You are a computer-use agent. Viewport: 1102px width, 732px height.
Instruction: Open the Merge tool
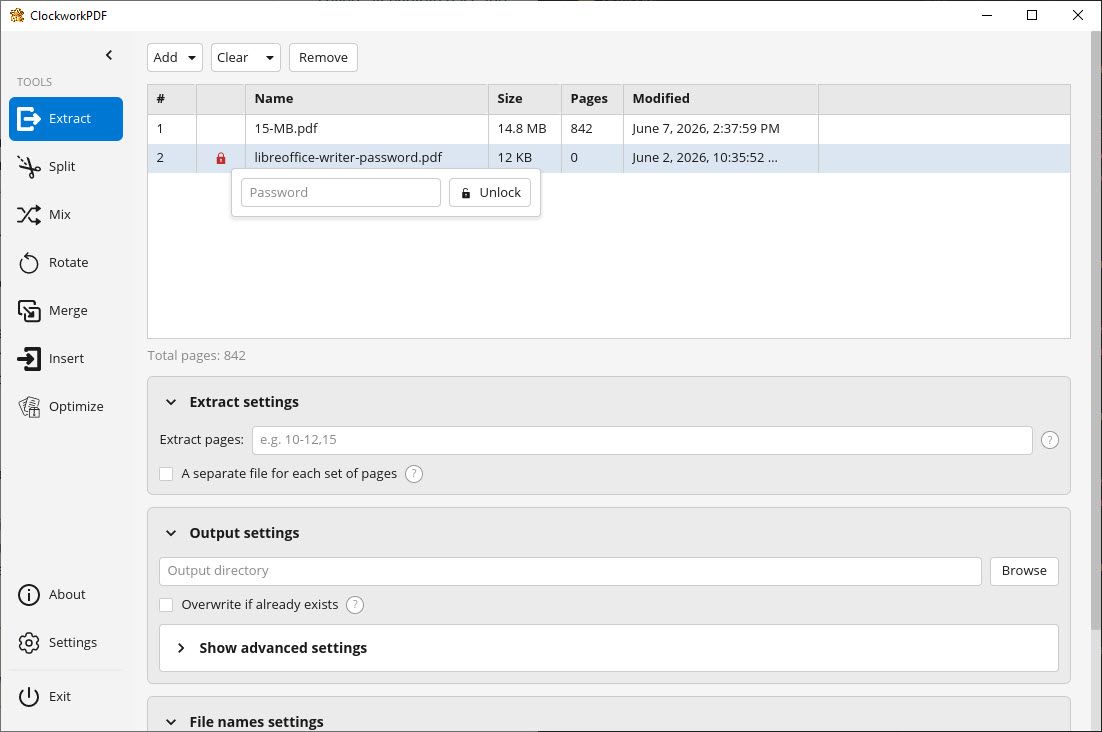66,311
